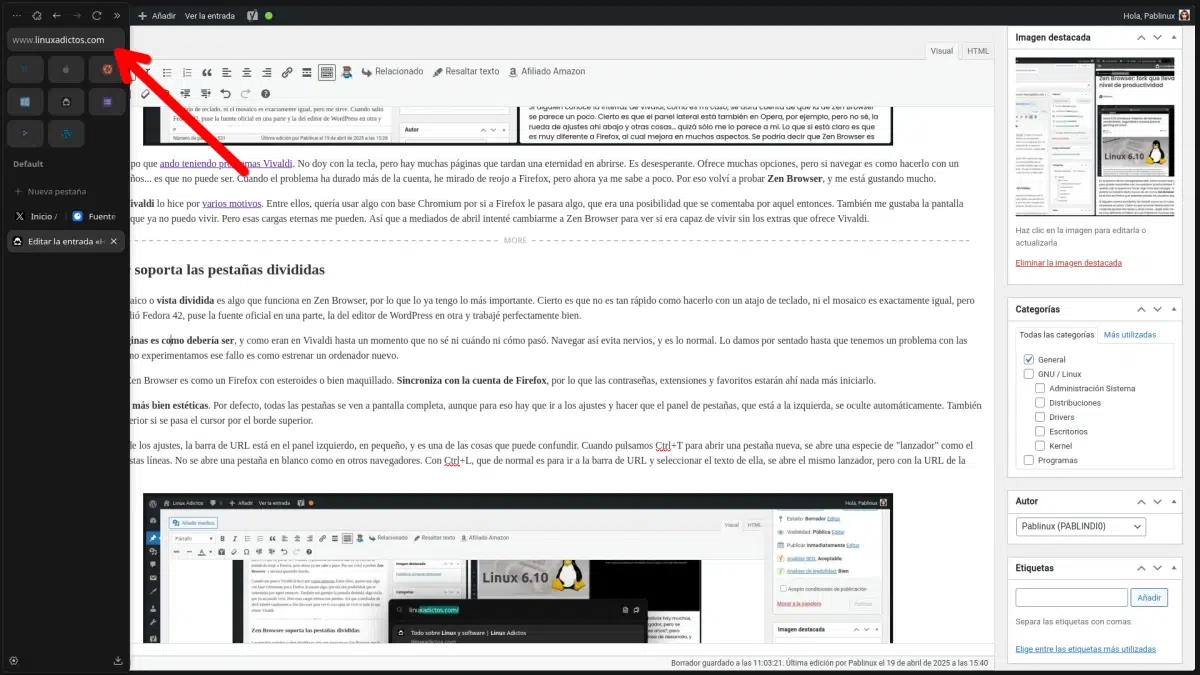
Task: Click Añadir in the admin bar
Action: pyautogui.click(x=157, y=16)
